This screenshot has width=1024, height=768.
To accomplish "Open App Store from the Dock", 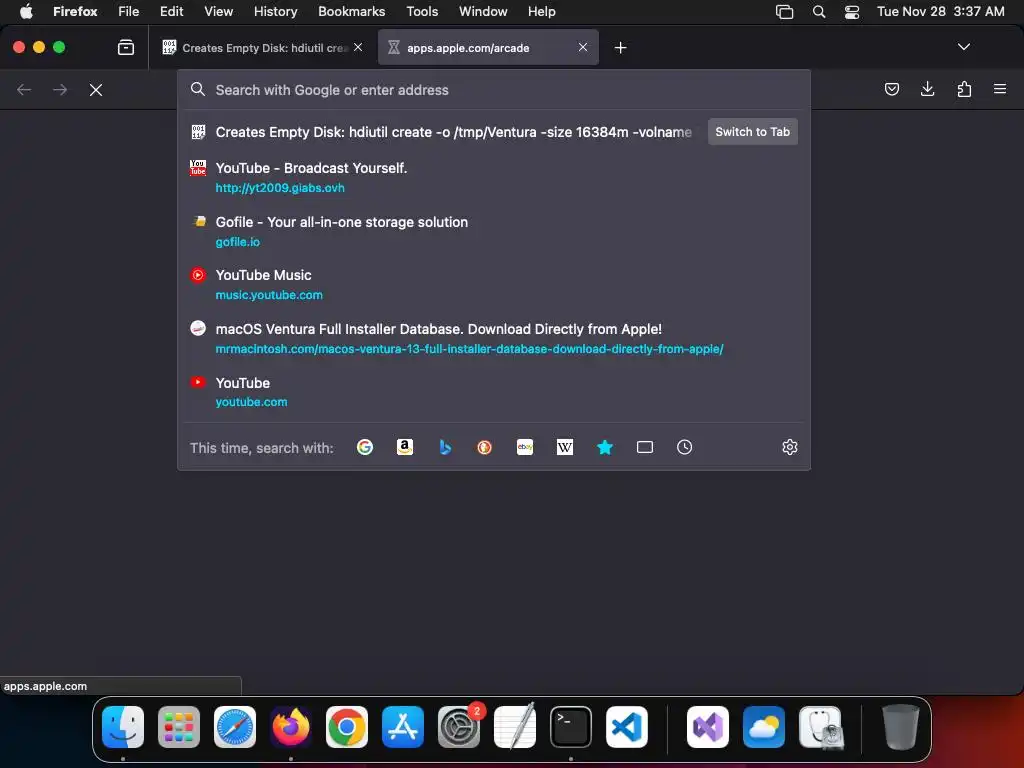I will (x=403, y=727).
